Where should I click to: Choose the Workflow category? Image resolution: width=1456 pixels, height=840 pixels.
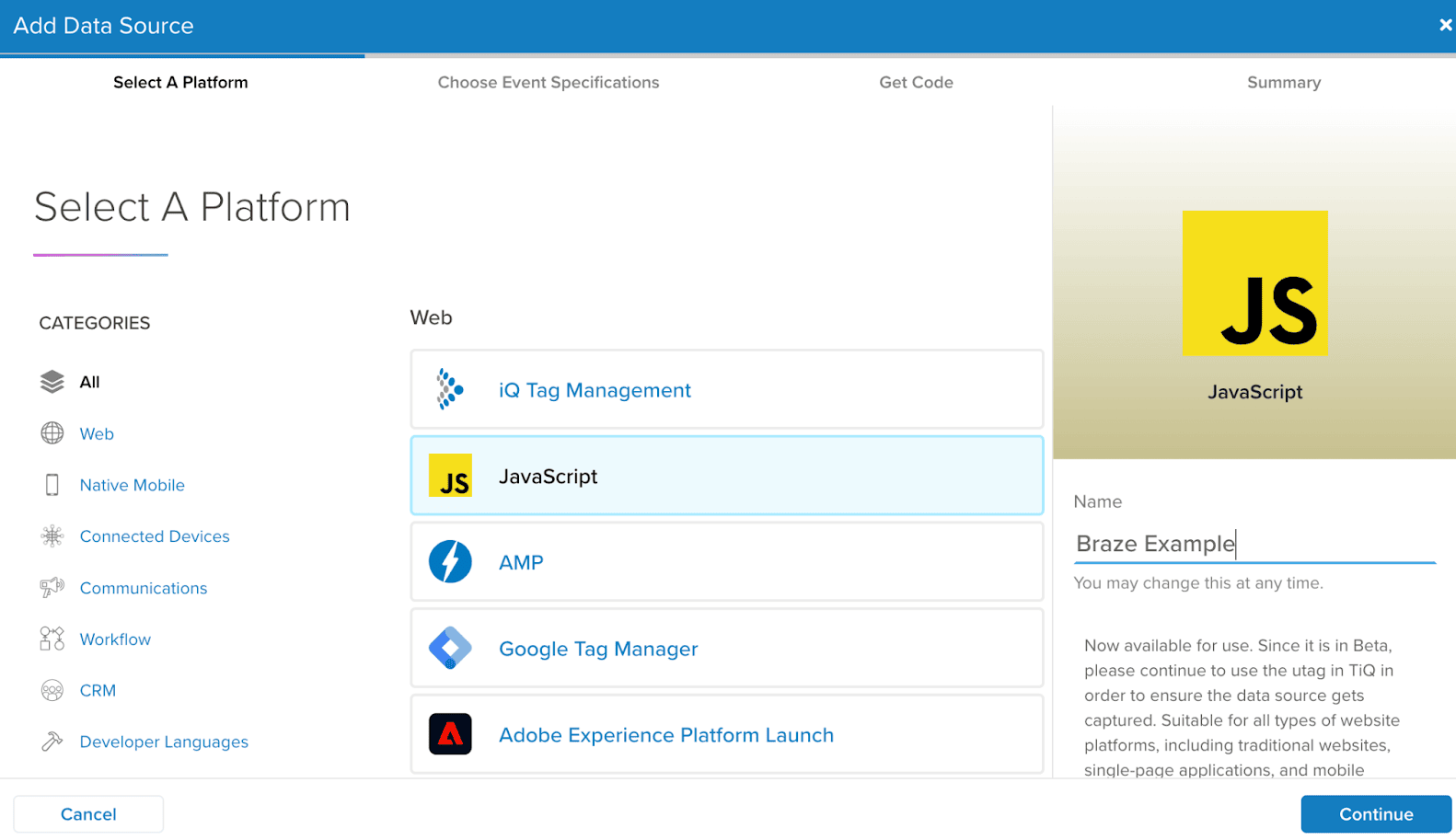tap(115, 639)
